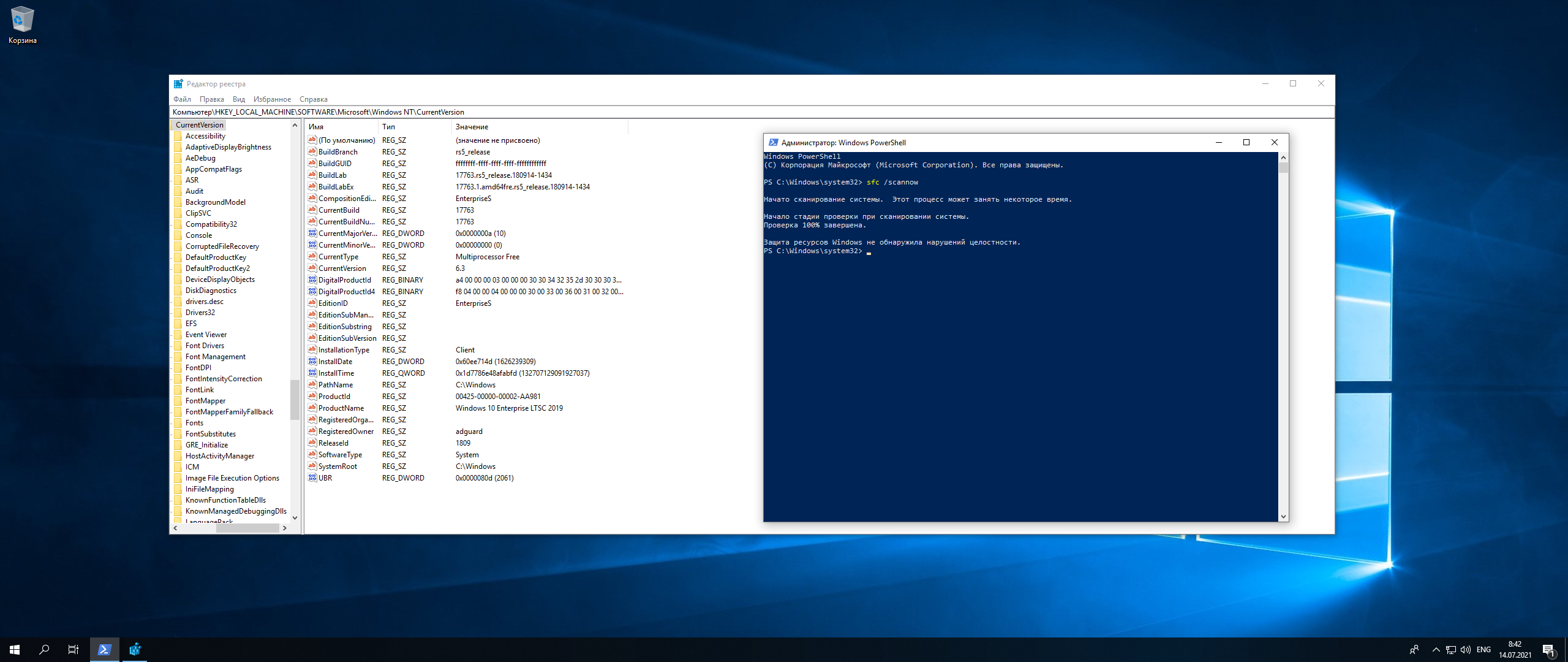Select the Accessibility key folder icon

tap(178, 136)
